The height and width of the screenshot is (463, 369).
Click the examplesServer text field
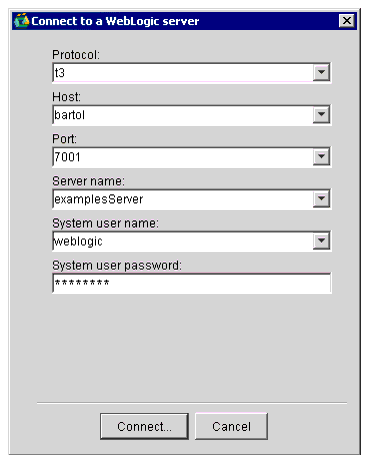[x=183, y=199]
